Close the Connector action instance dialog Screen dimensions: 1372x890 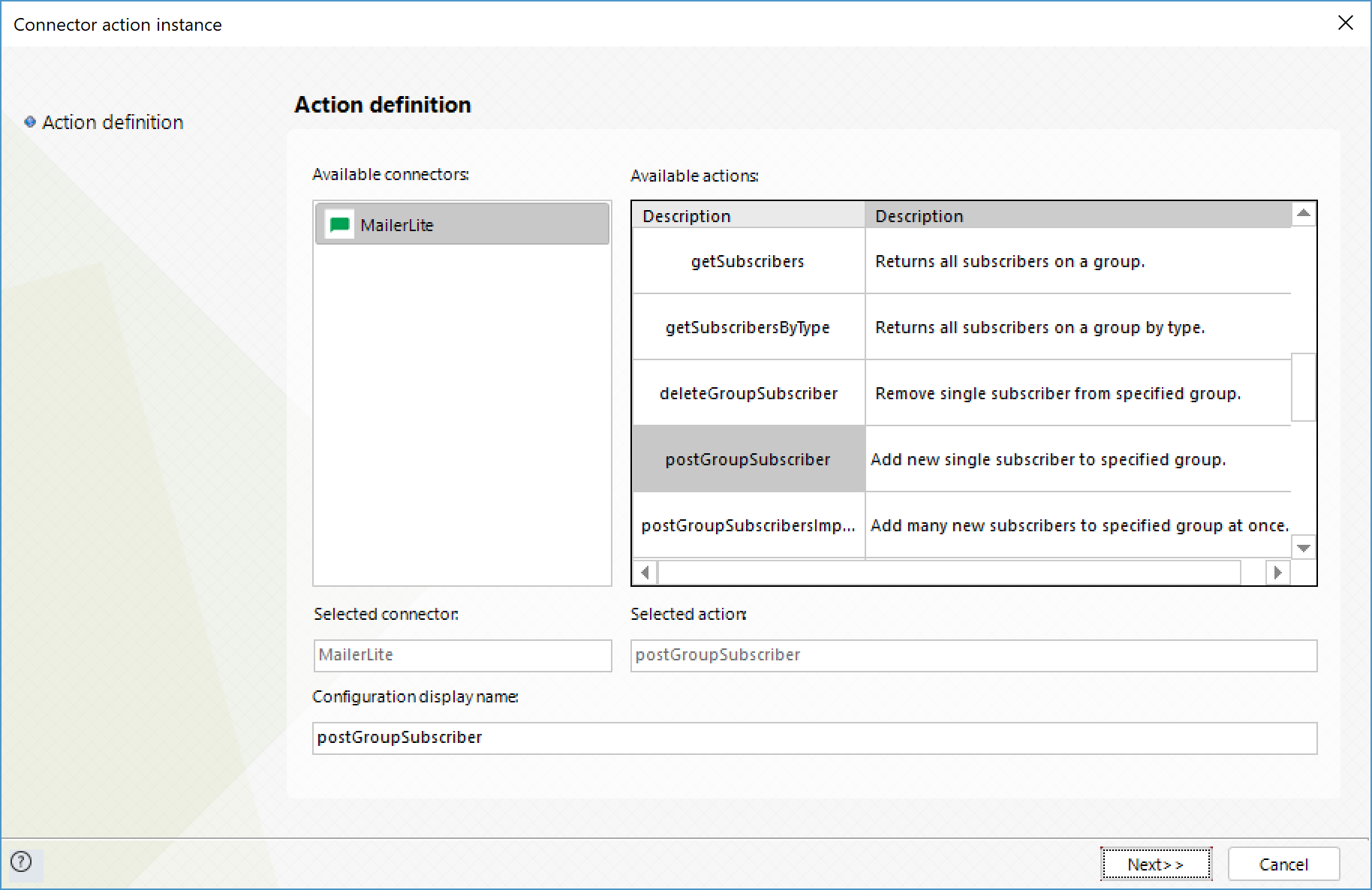pos(1345,23)
